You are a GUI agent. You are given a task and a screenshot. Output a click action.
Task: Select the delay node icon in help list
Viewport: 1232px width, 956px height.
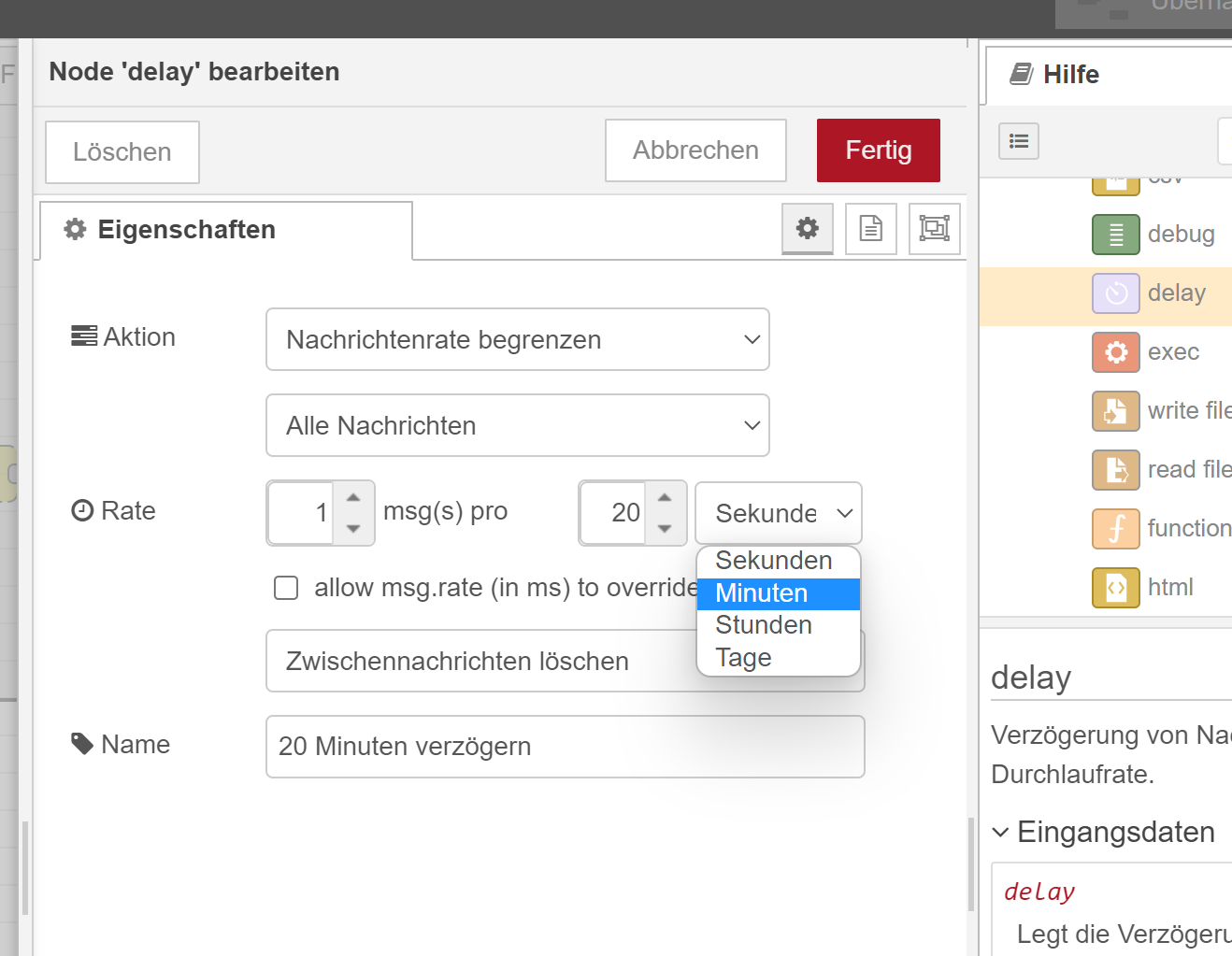[x=1116, y=293]
